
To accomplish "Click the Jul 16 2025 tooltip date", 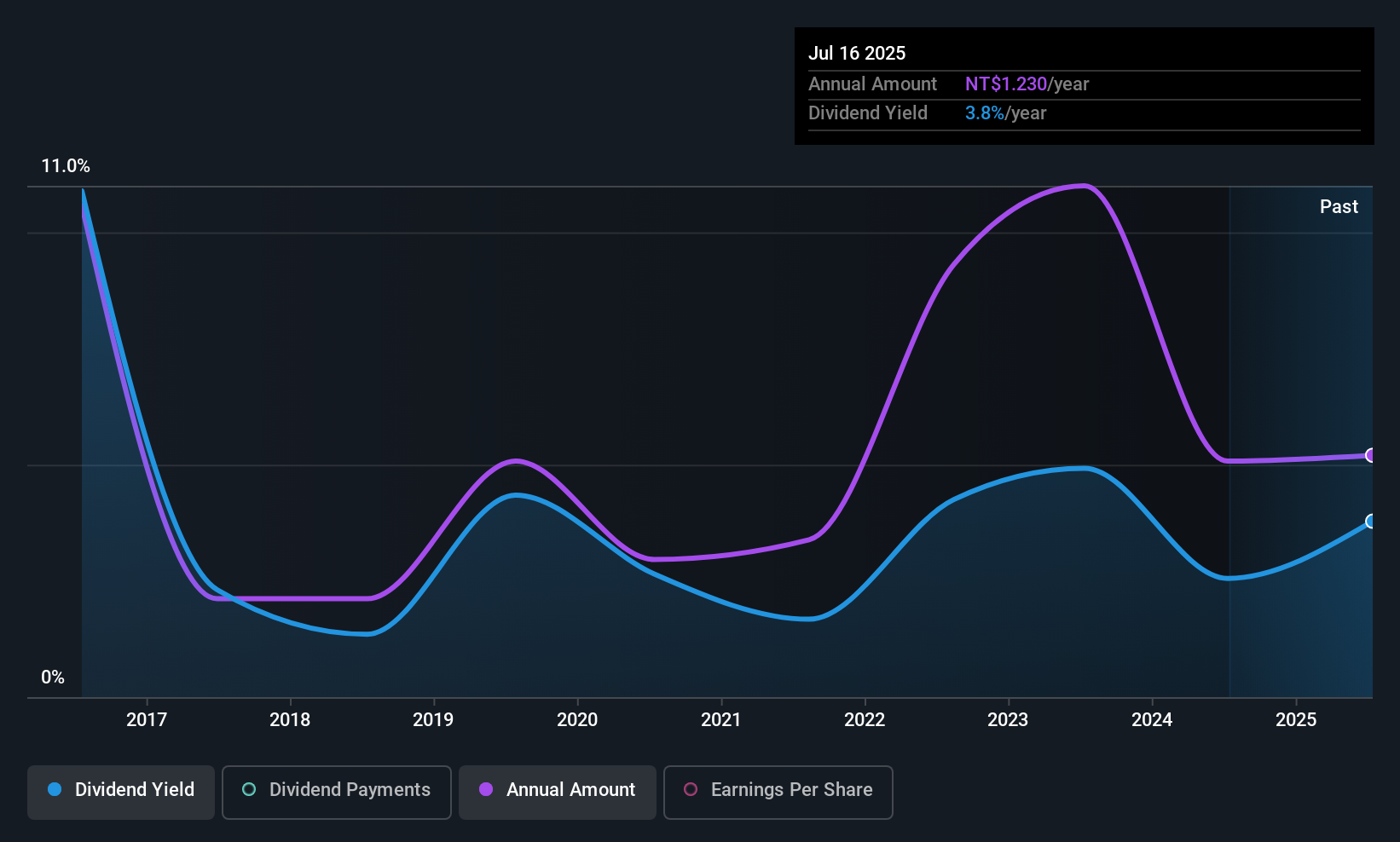I will pos(857,53).
